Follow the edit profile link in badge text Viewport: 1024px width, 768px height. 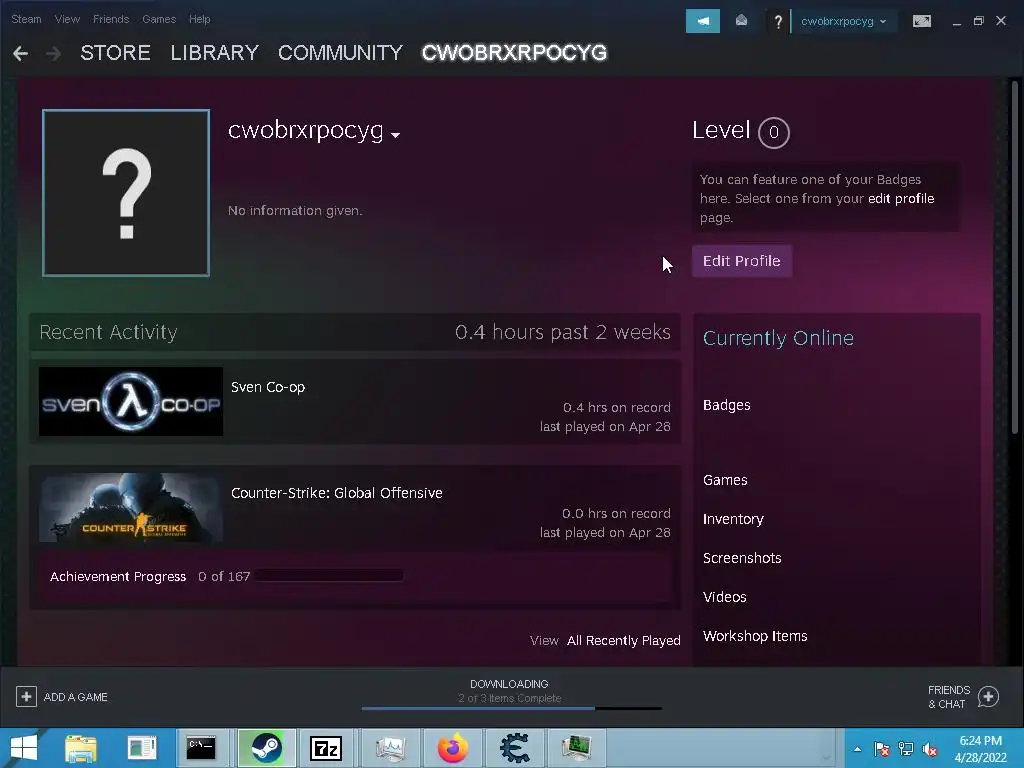click(x=901, y=199)
